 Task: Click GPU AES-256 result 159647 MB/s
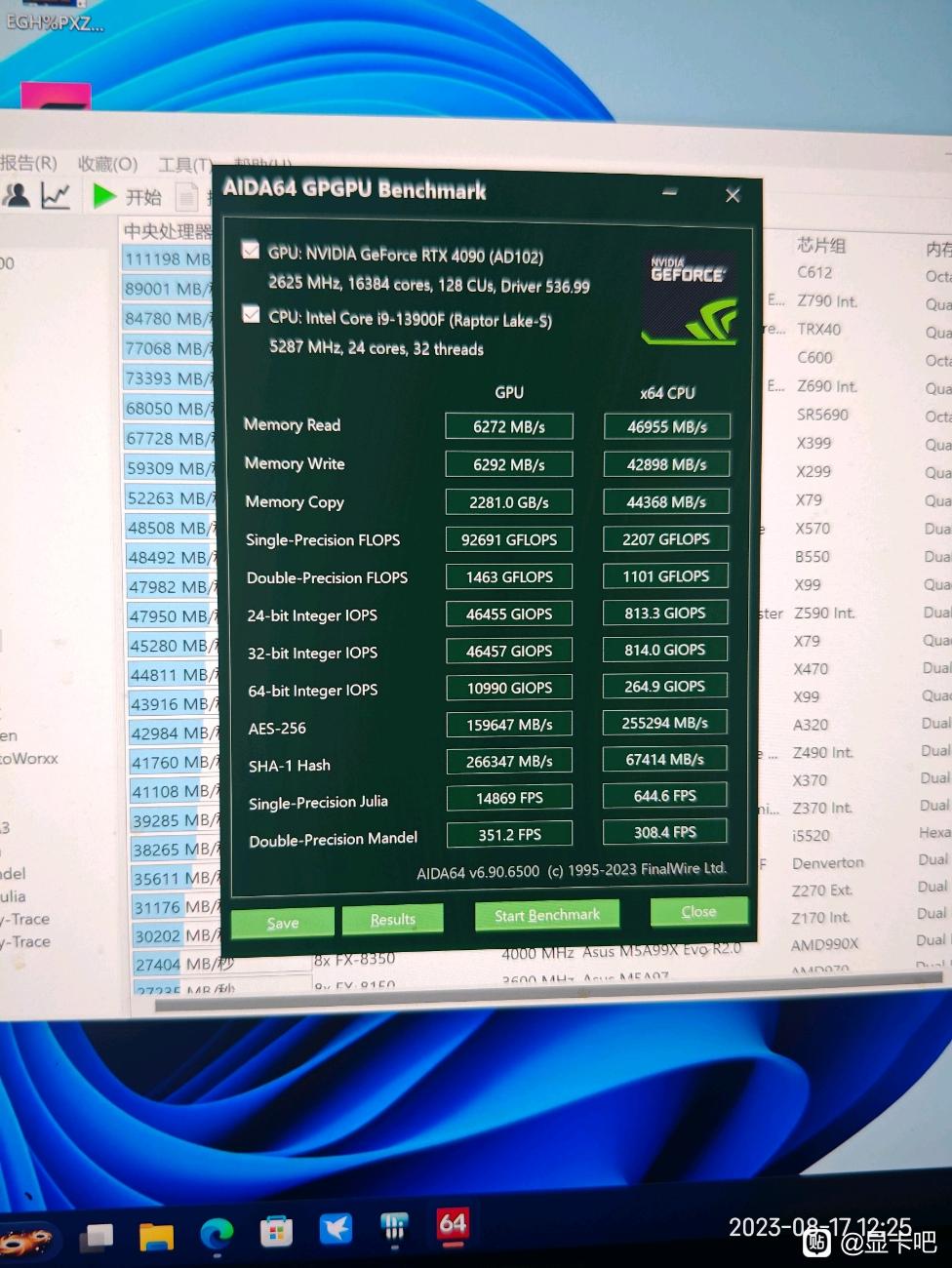tap(509, 725)
